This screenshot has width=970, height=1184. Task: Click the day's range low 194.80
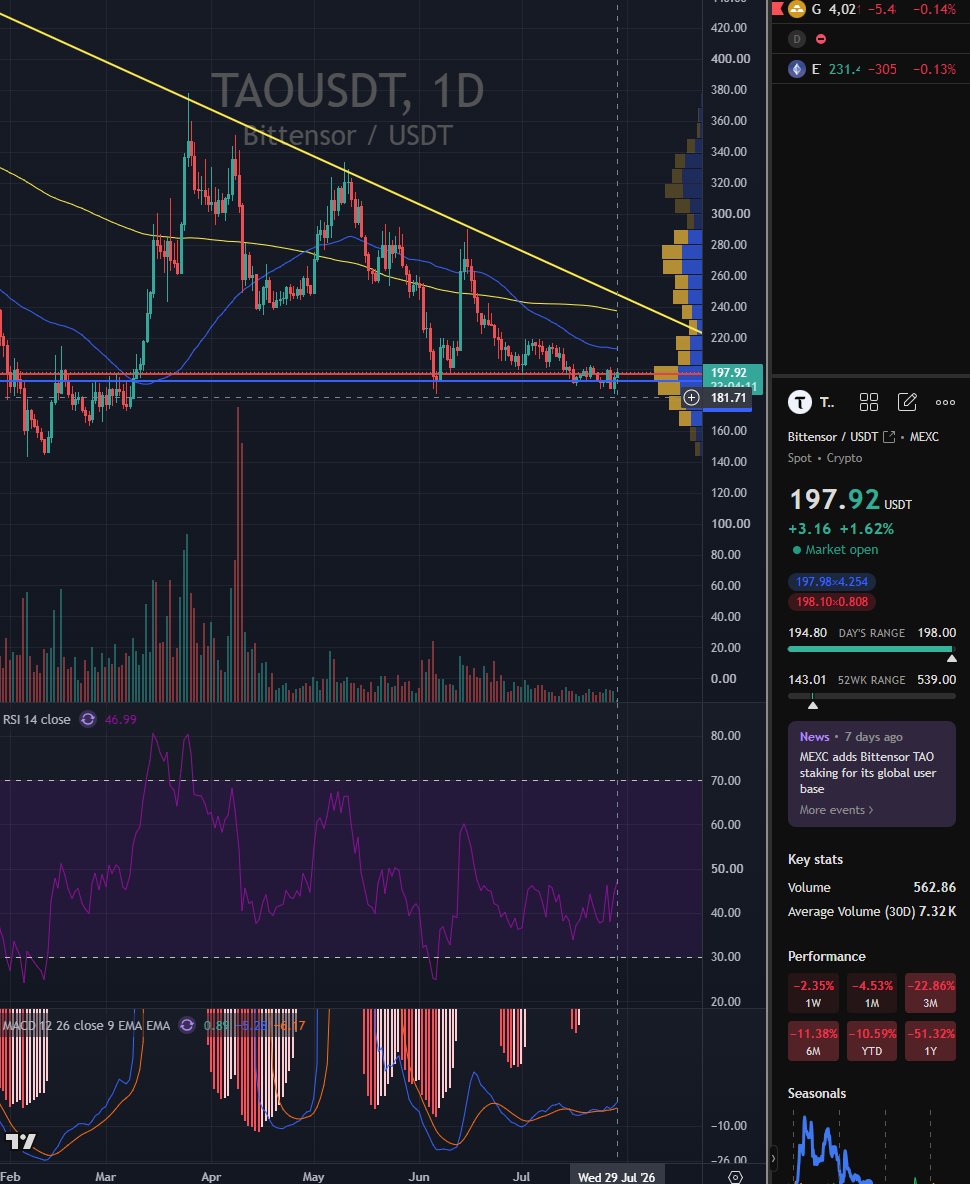point(807,633)
